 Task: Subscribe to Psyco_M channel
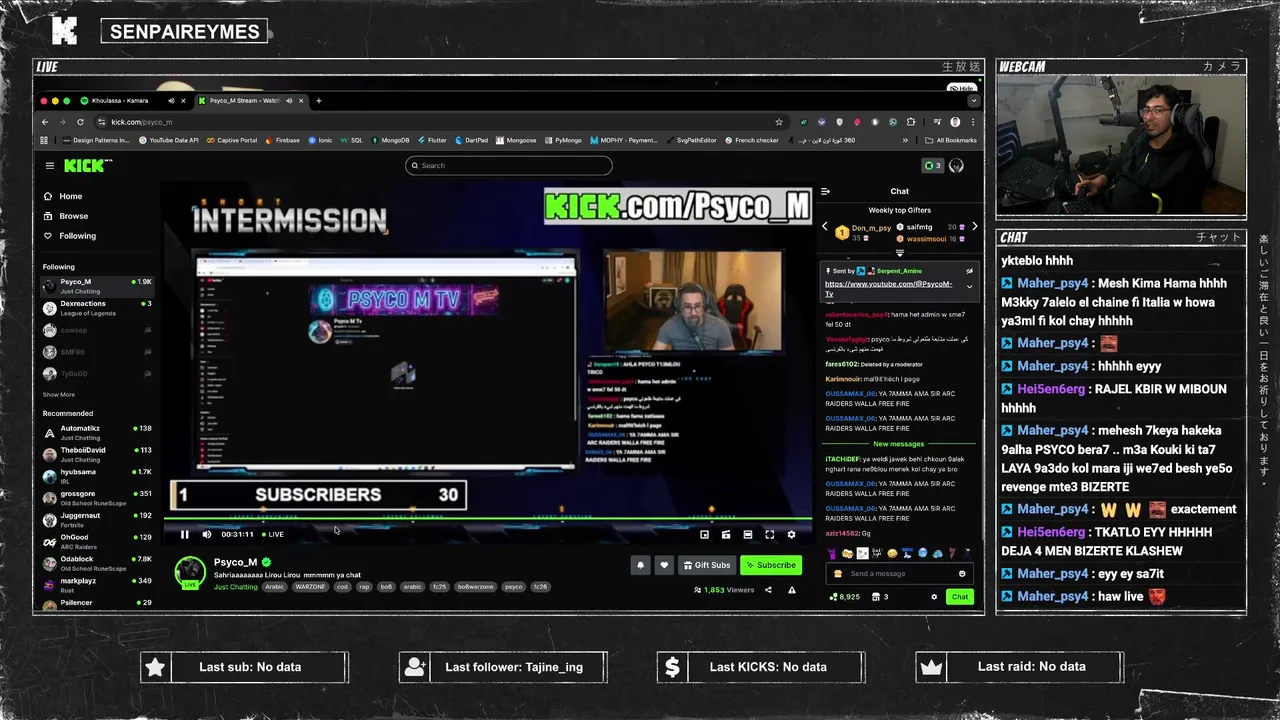[x=770, y=565]
